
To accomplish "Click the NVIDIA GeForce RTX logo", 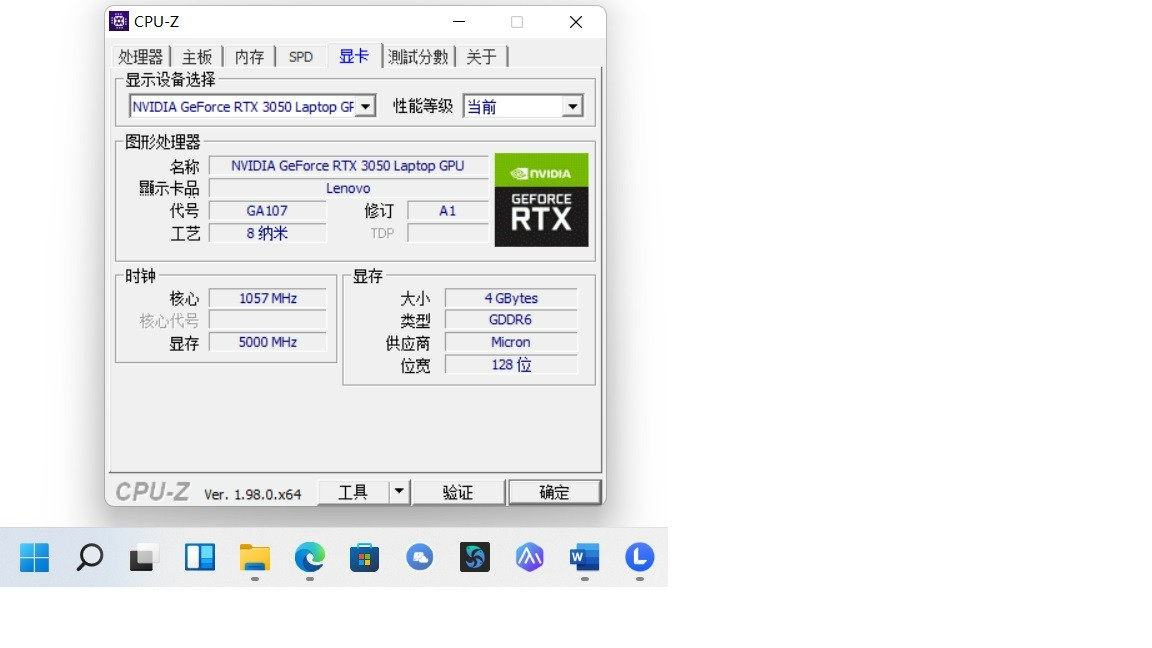I will click(x=541, y=200).
